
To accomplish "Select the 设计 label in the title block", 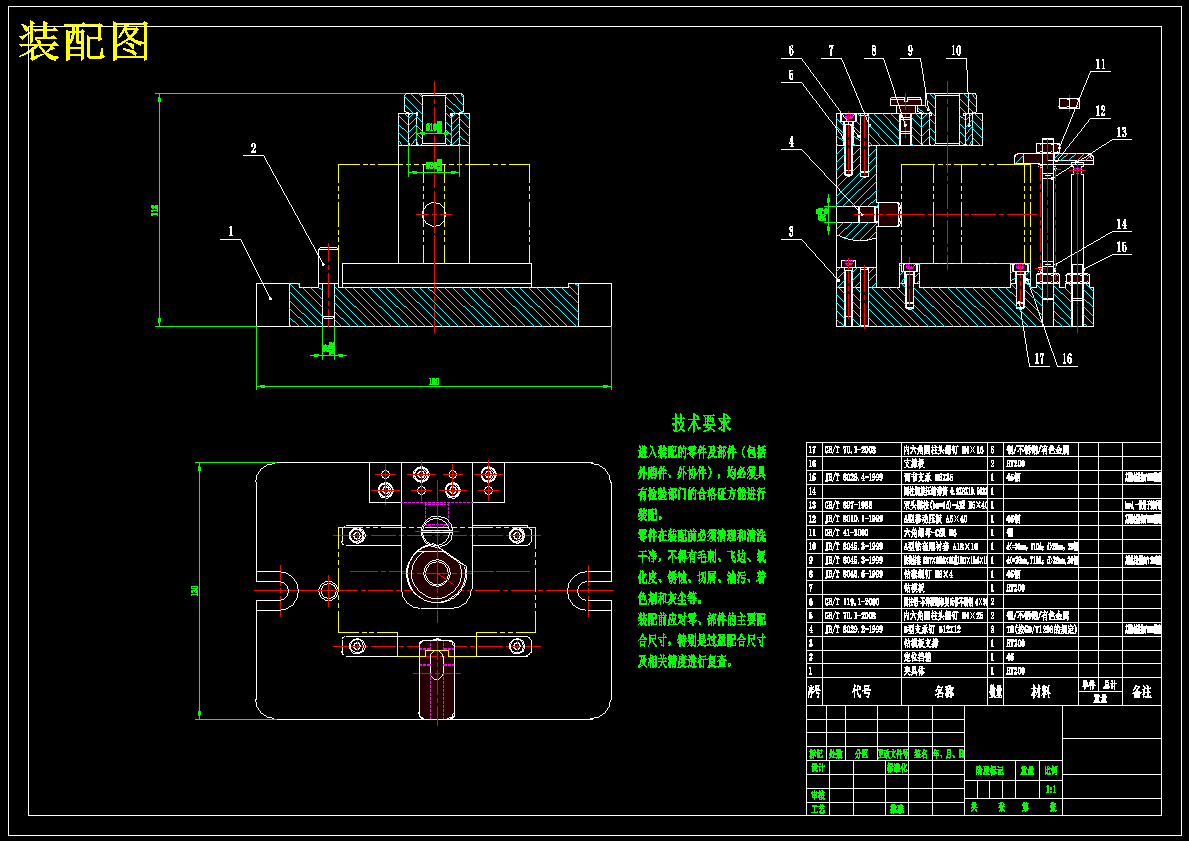I will [x=817, y=767].
